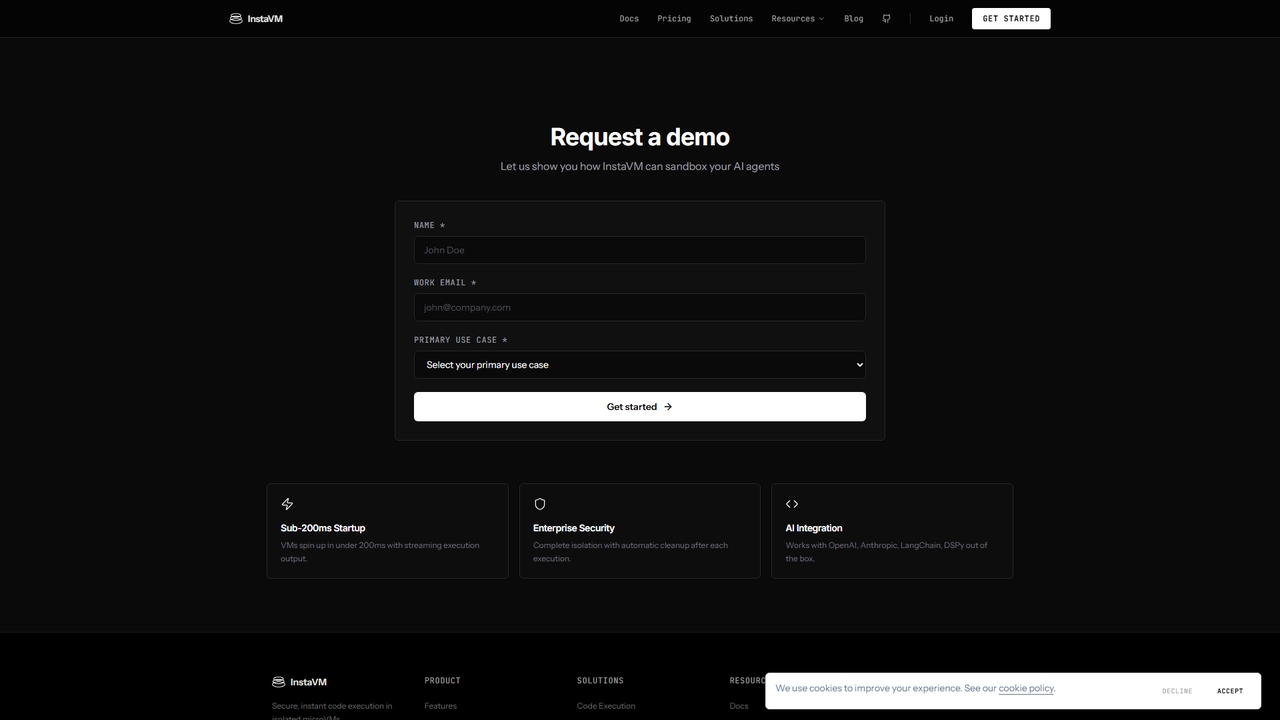This screenshot has width=1280, height=720.
Task: Click the Request a demo heading
Action: pyautogui.click(x=640, y=137)
